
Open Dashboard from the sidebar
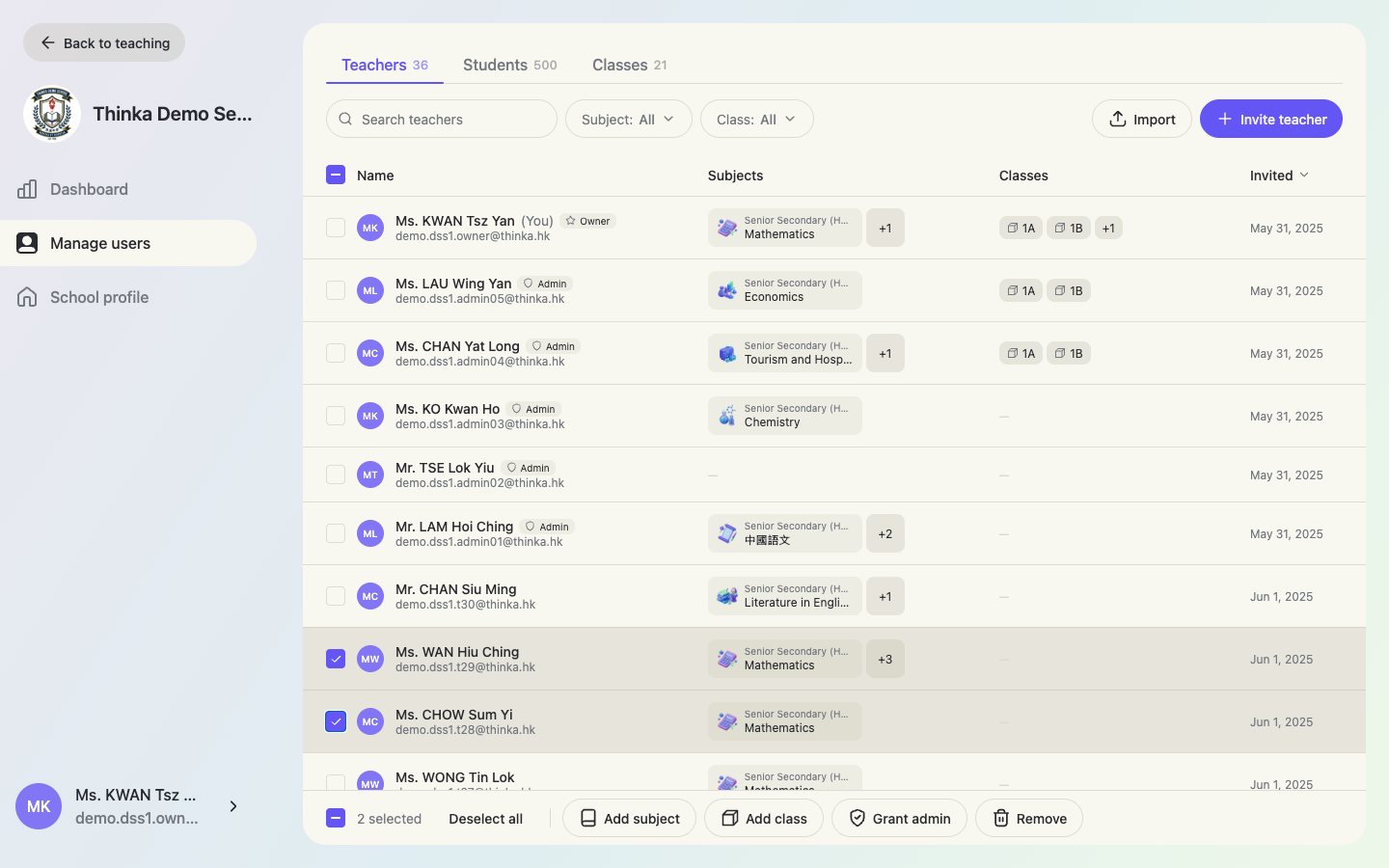(x=128, y=189)
